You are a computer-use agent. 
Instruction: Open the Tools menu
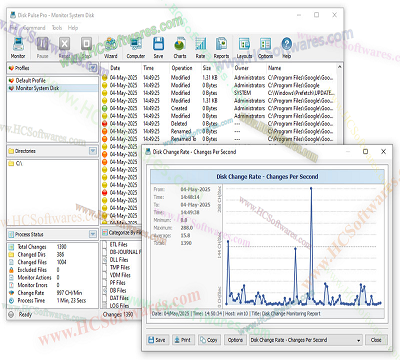click(x=57, y=28)
